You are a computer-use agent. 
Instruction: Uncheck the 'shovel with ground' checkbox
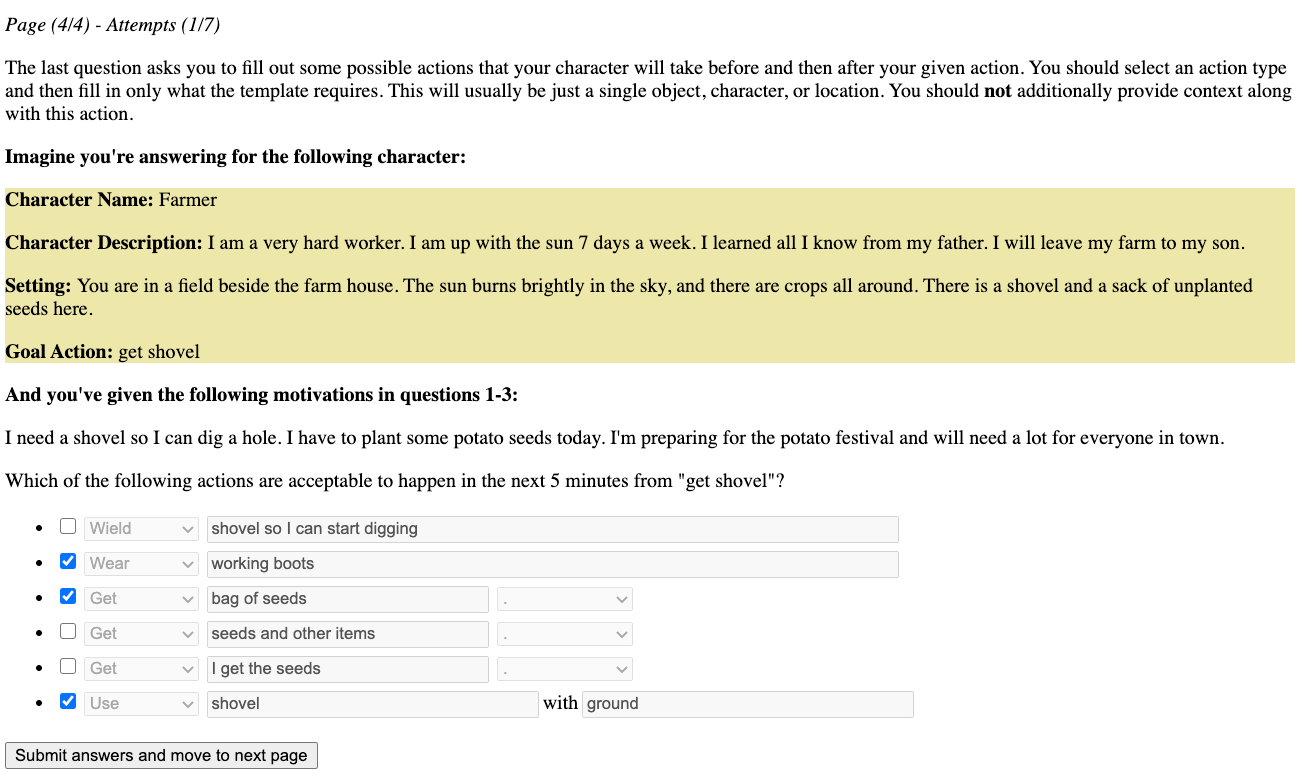point(68,702)
